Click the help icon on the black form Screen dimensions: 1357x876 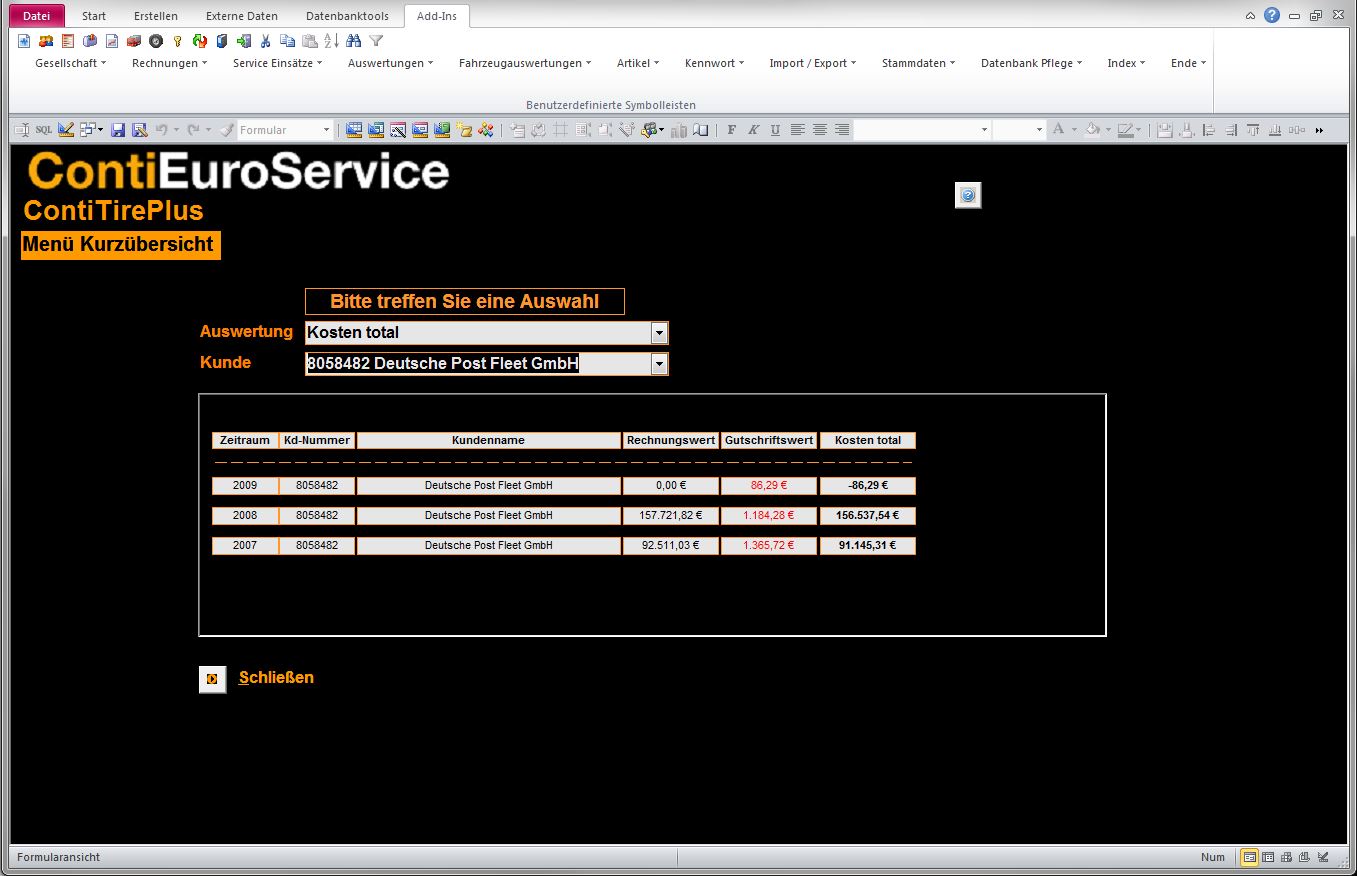click(968, 196)
